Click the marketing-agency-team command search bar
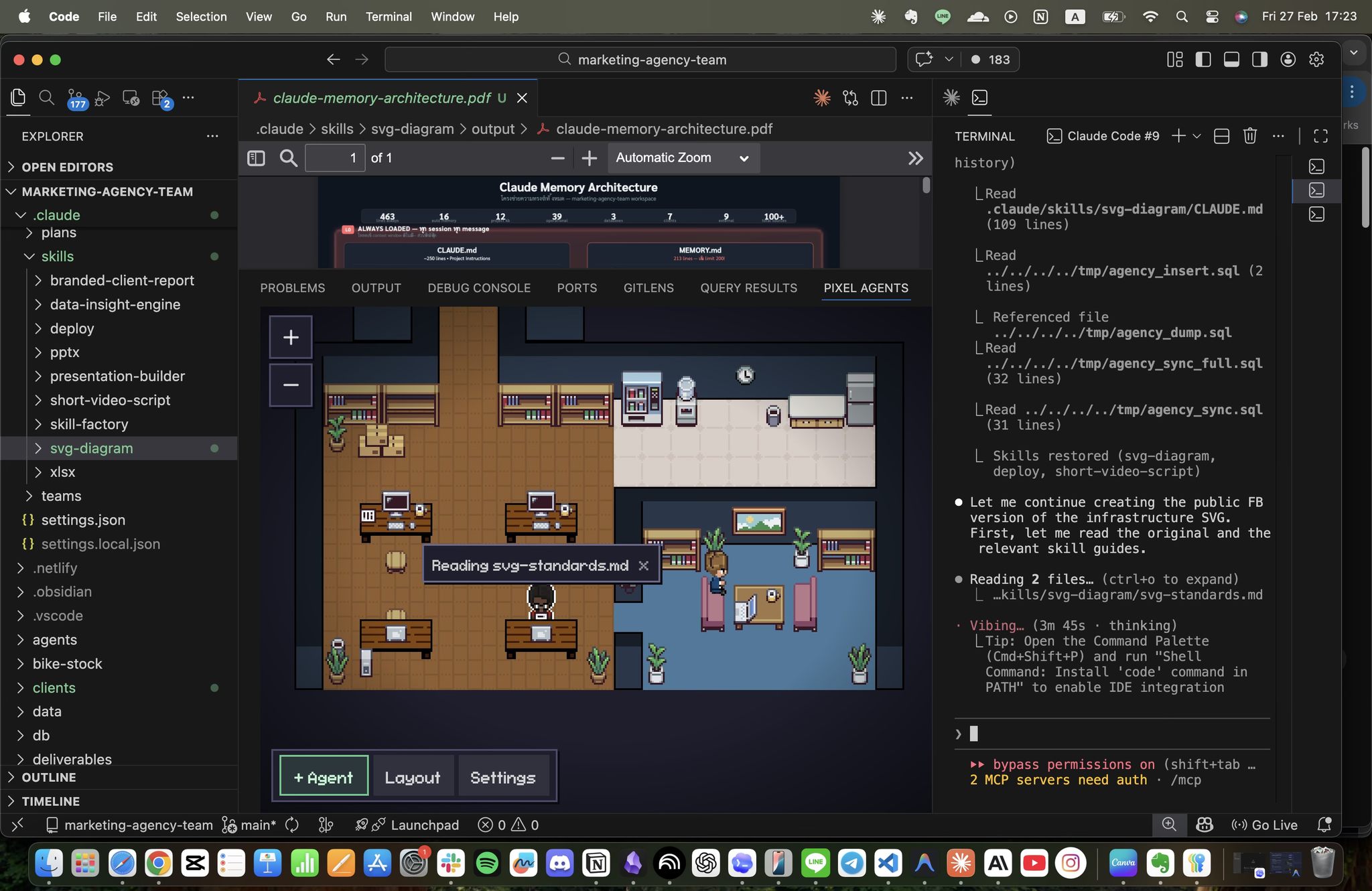 tap(640, 60)
